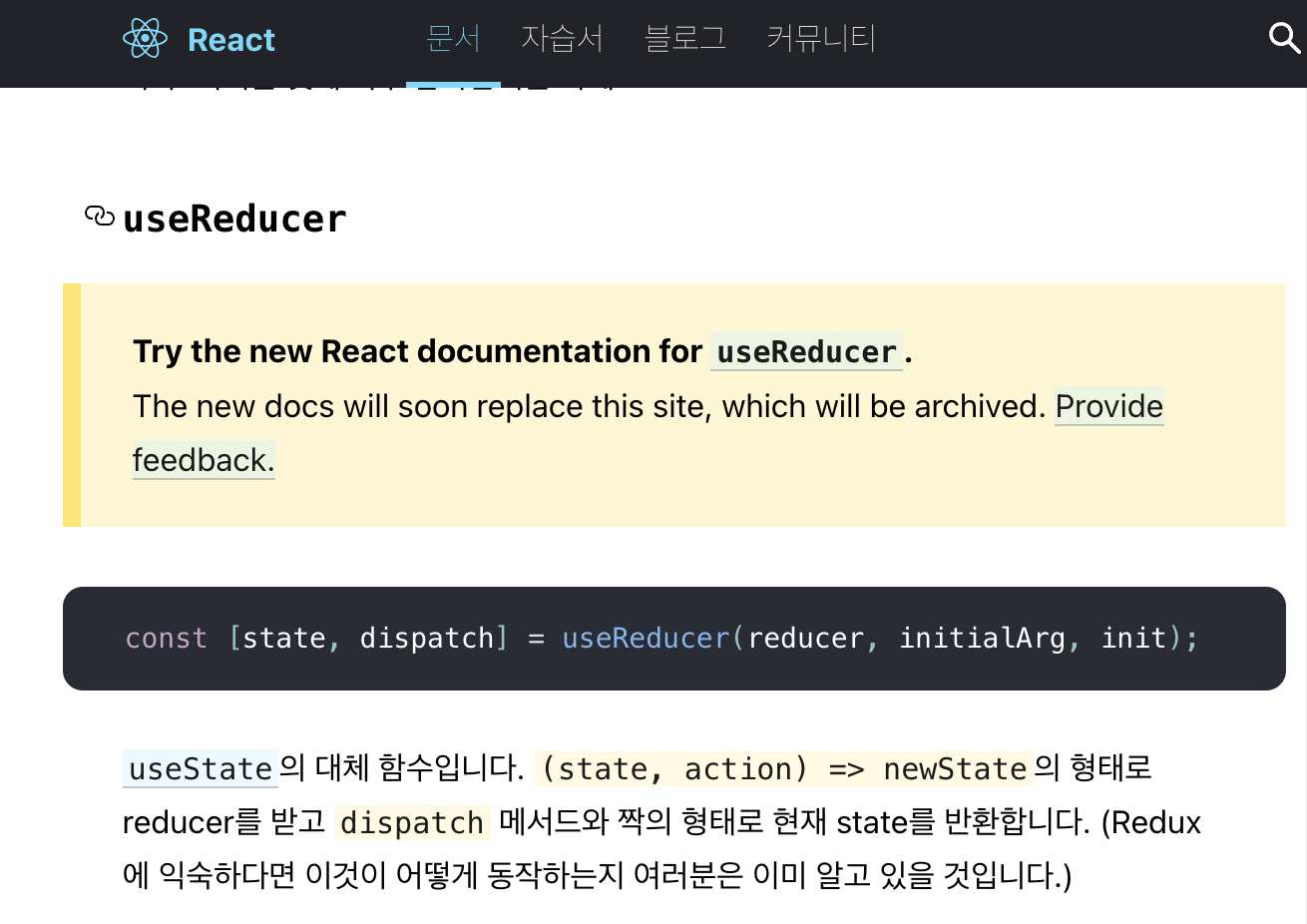This screenshot has width=1307, height=924.
Task: Click the "에 익숙하다면 이것이" paragraph line
Action: pos(597,876)
